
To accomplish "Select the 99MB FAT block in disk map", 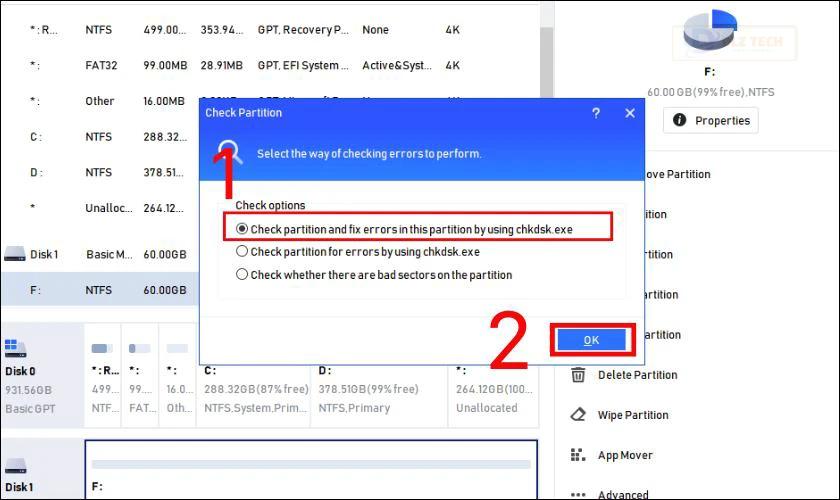I will click(x=140, y=375).
